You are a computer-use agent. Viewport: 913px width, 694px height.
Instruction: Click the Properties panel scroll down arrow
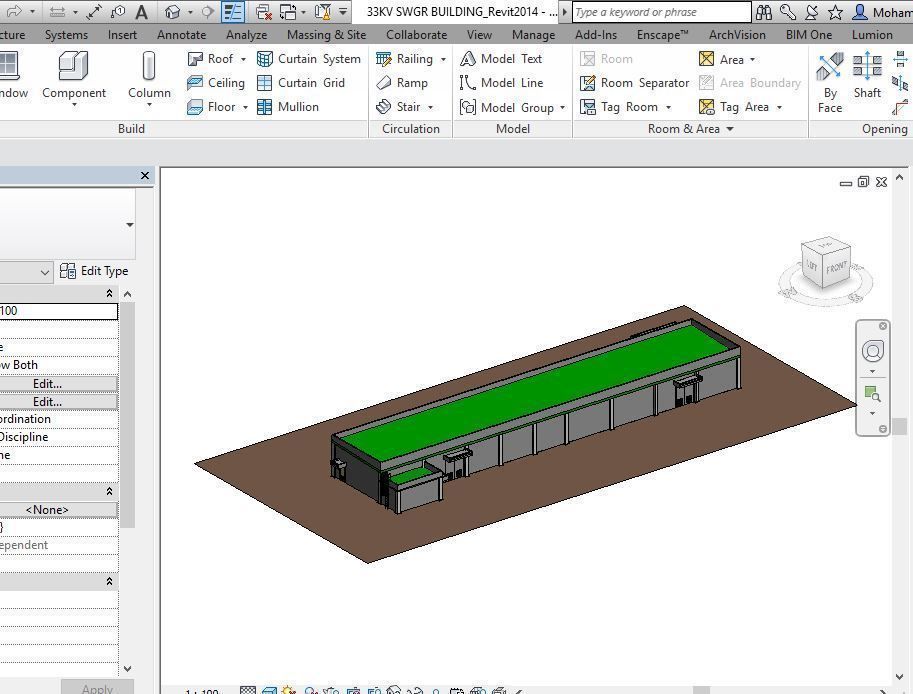point(128,668)
